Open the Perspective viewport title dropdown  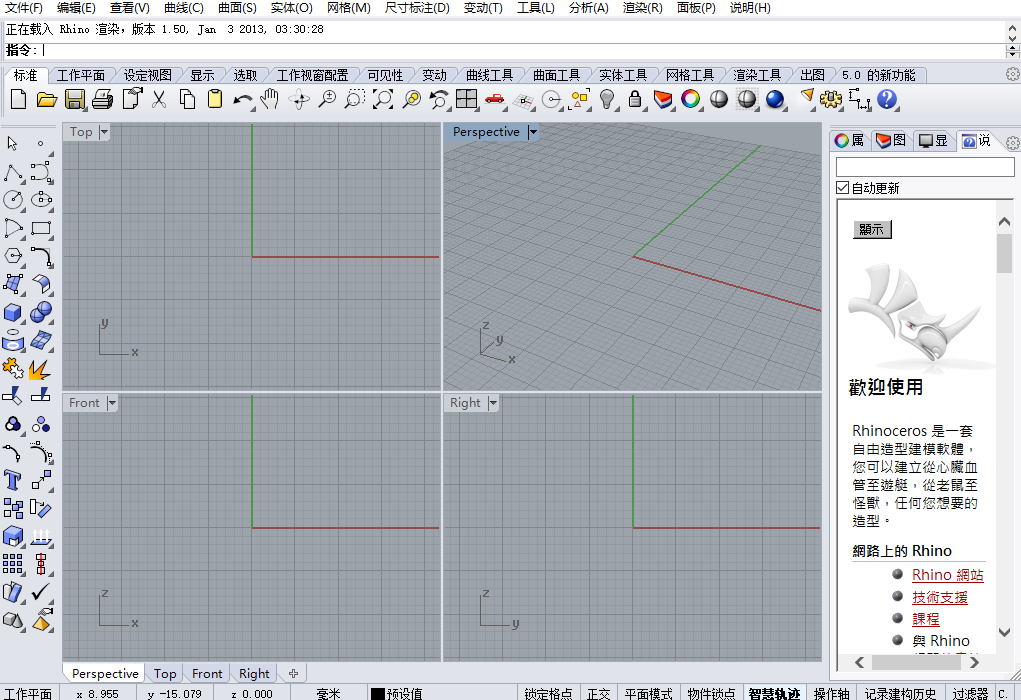533,131
